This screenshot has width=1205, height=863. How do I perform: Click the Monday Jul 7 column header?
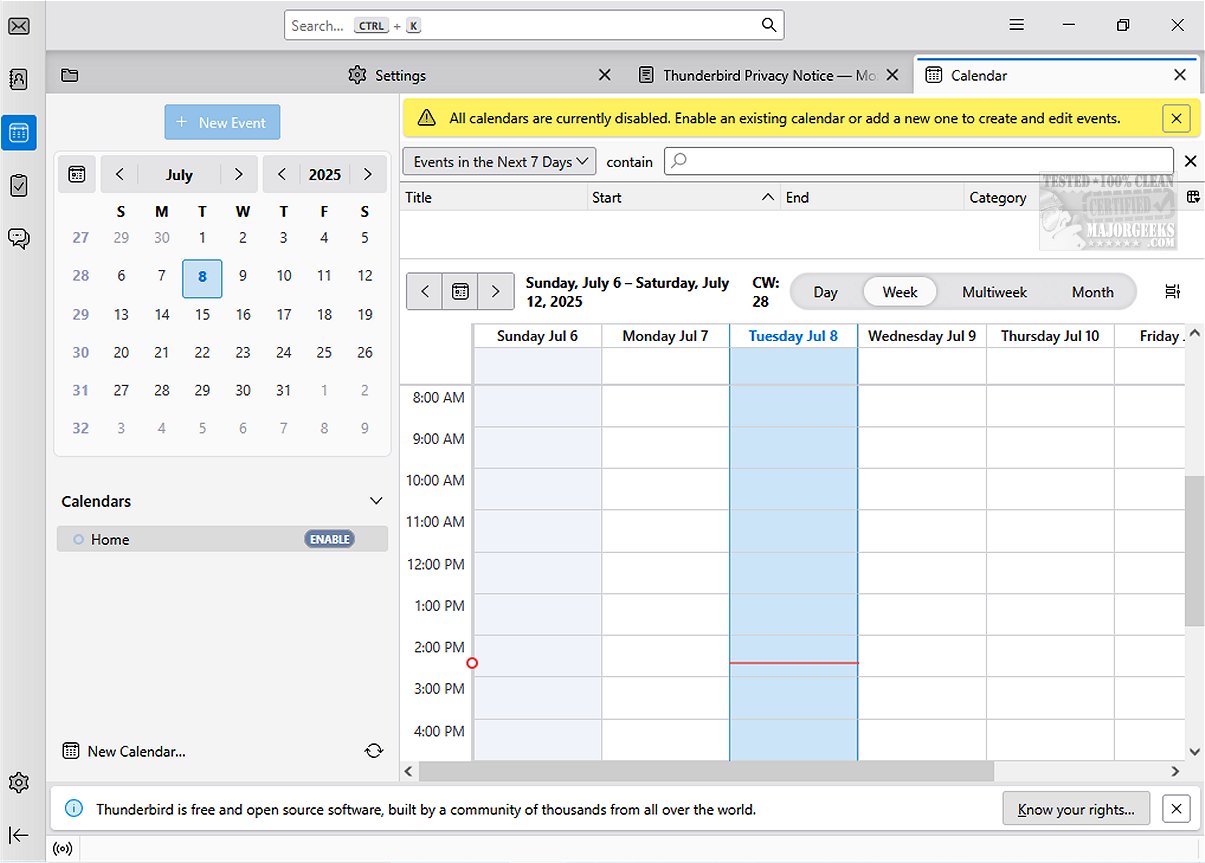pyautogui.click(x=665, y=336)
